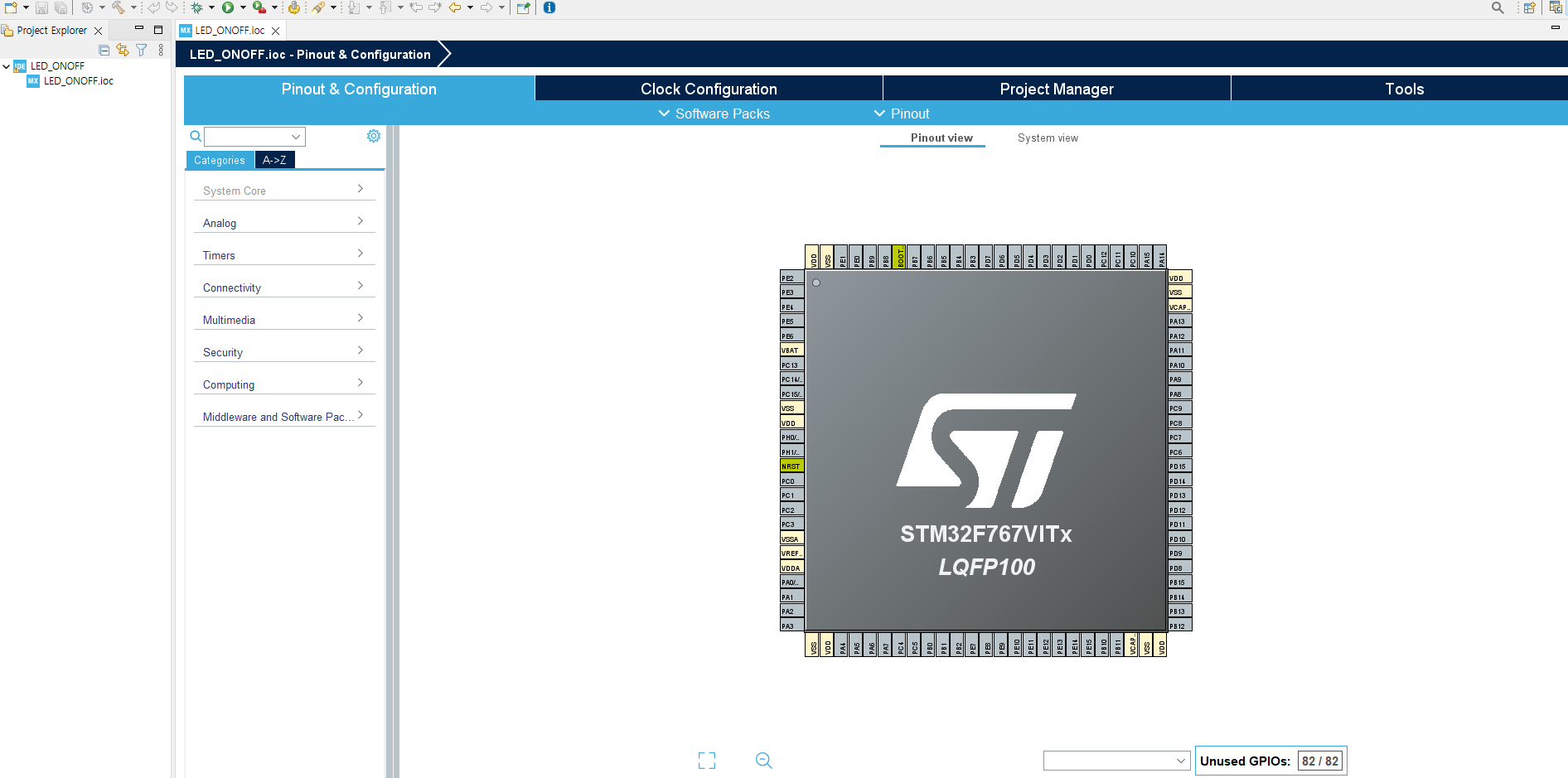The image size is (1568, 778).
Task: Open the peripheral search combo box
Action: point(255,137)
